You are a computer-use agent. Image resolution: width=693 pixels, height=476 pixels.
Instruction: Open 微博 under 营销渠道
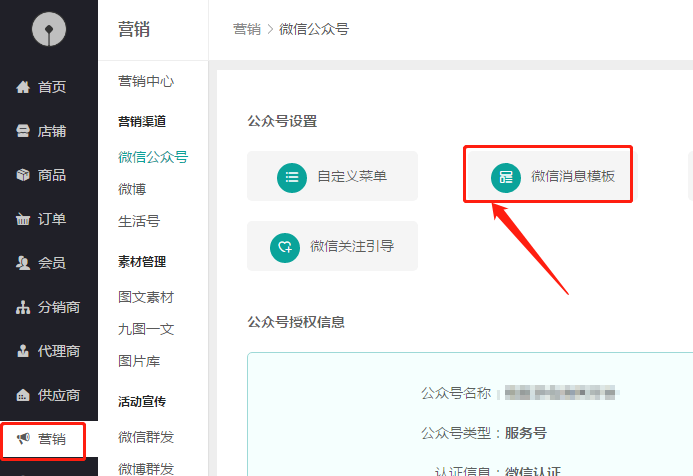pyautogui.click(x=132, y=189)
